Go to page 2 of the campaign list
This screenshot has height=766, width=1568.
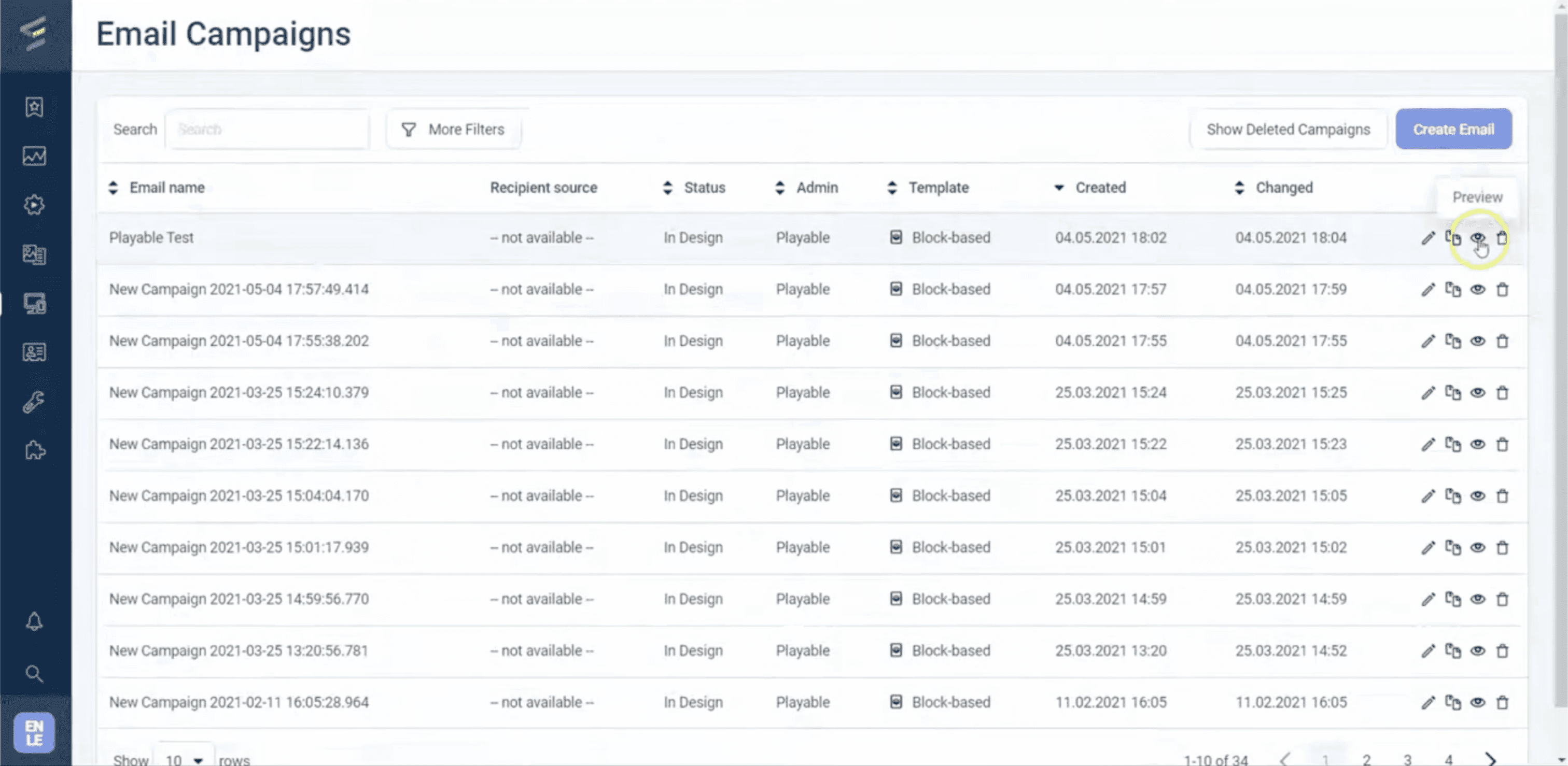point(1366,759)
